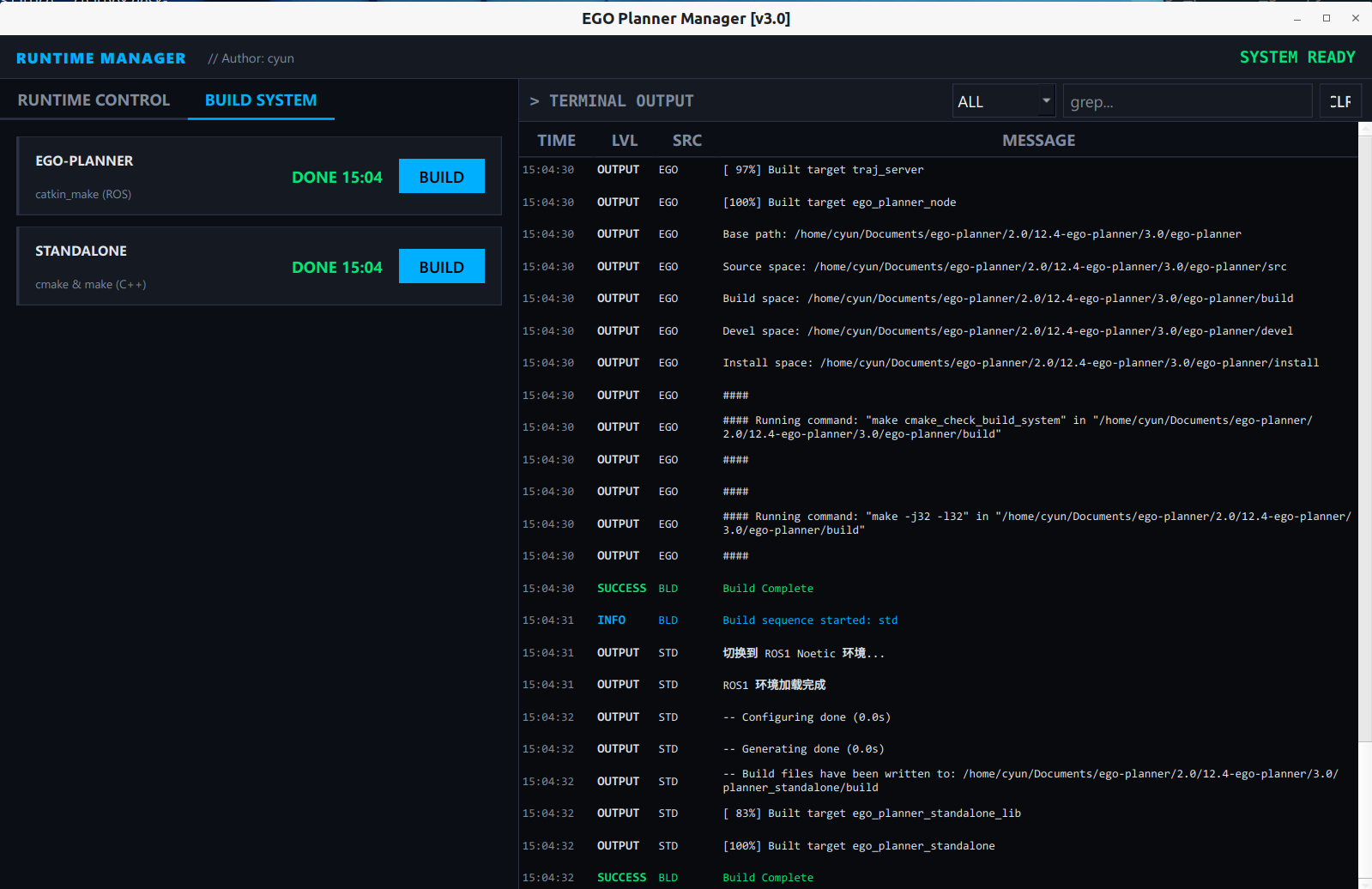Click '-- Configuring done (0.0s)' message

(807, 717)
